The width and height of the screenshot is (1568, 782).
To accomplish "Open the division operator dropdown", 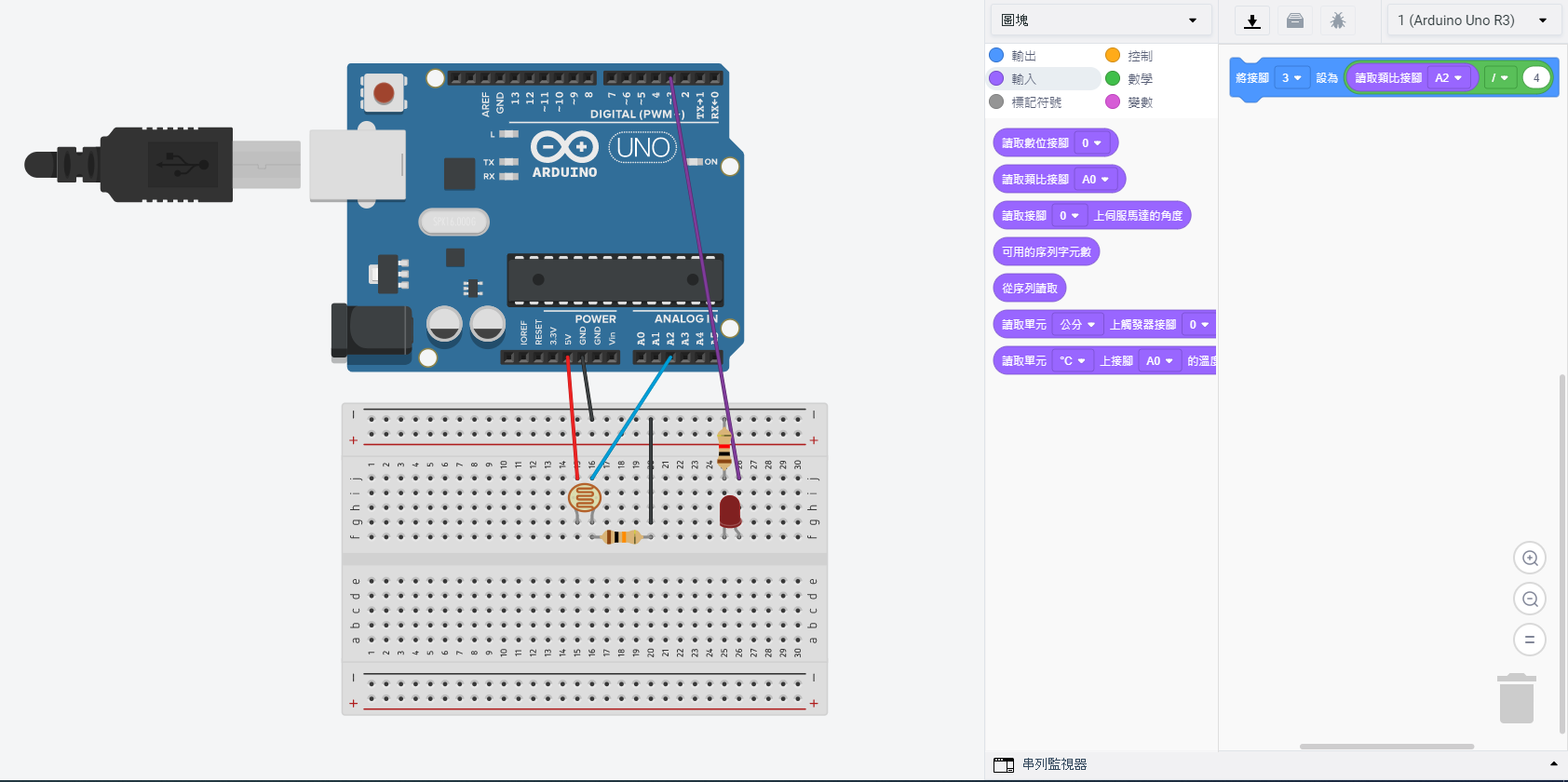I will click(1499, 78).
